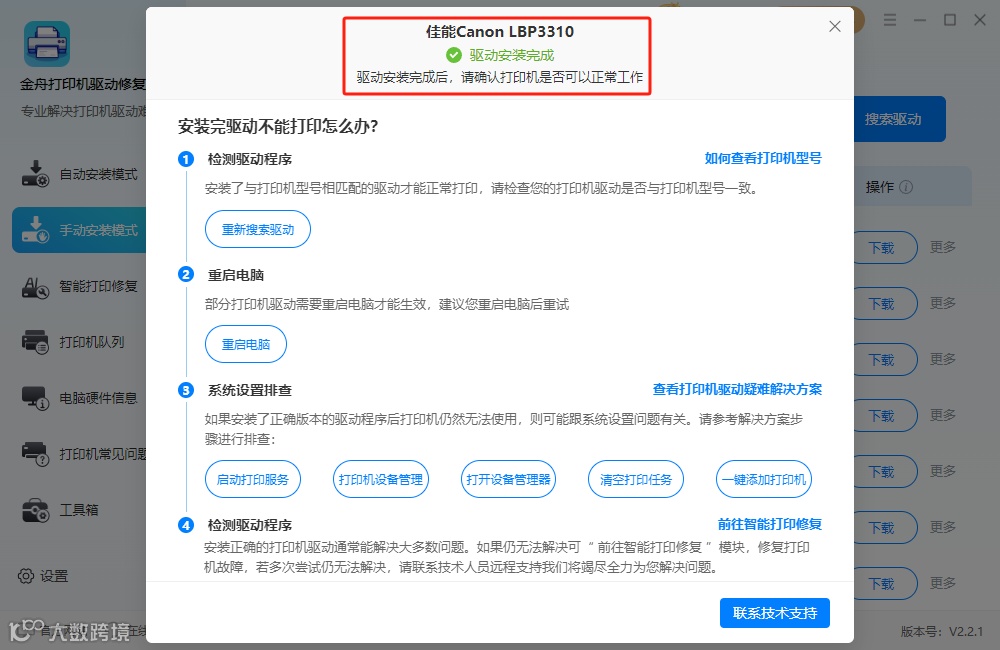Click 搜索驱动 button in main window
The height and width of the screenshot is (650, 1000).
point(899,119)
